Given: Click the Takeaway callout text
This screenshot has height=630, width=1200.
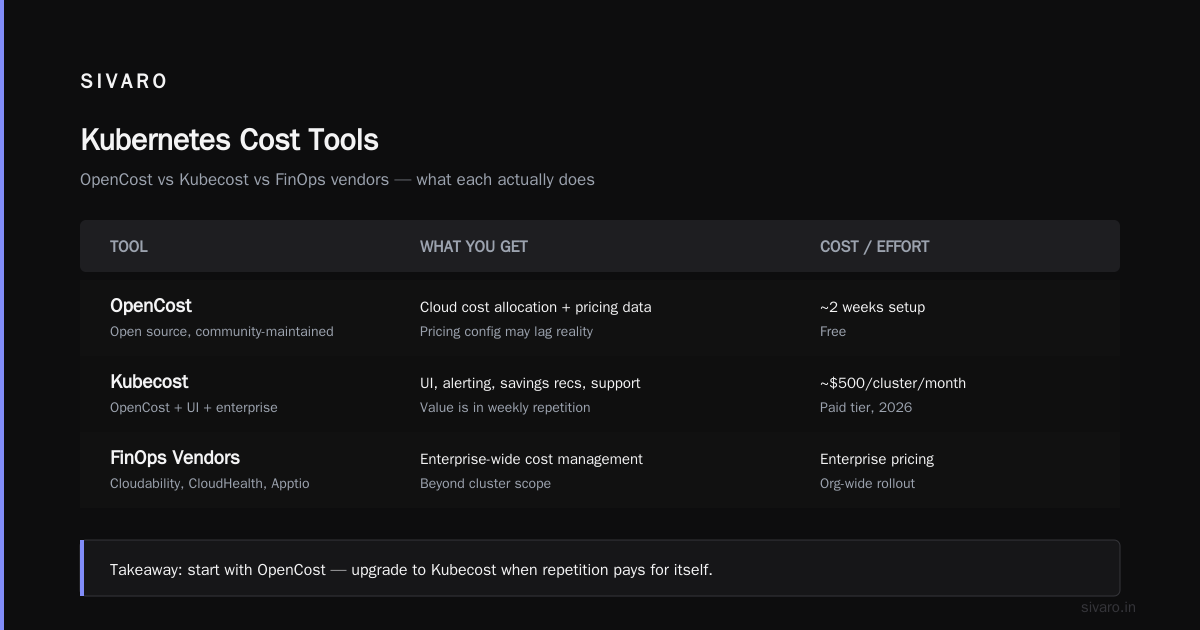Looking at the screenshot, I should pos(411,570).
